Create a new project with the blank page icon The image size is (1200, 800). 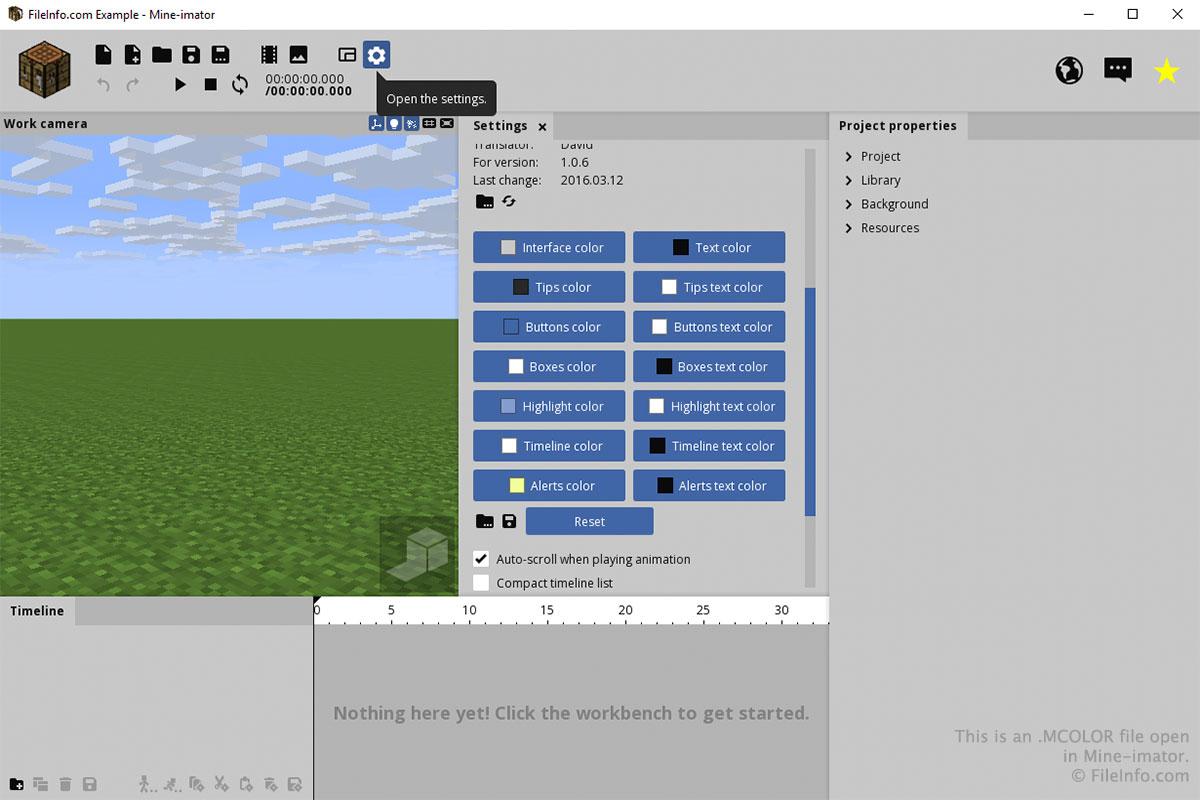pos(103,55)
